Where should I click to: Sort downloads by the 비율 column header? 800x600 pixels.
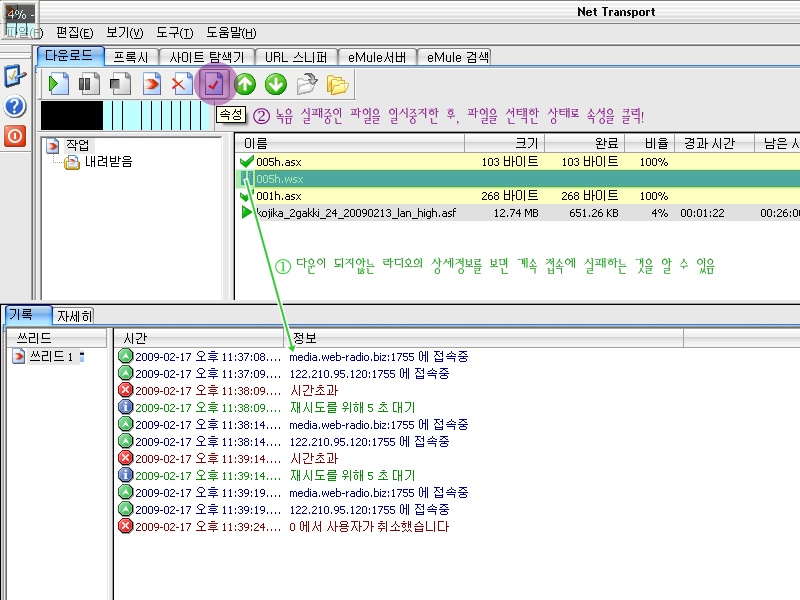[x=649, y=143]
